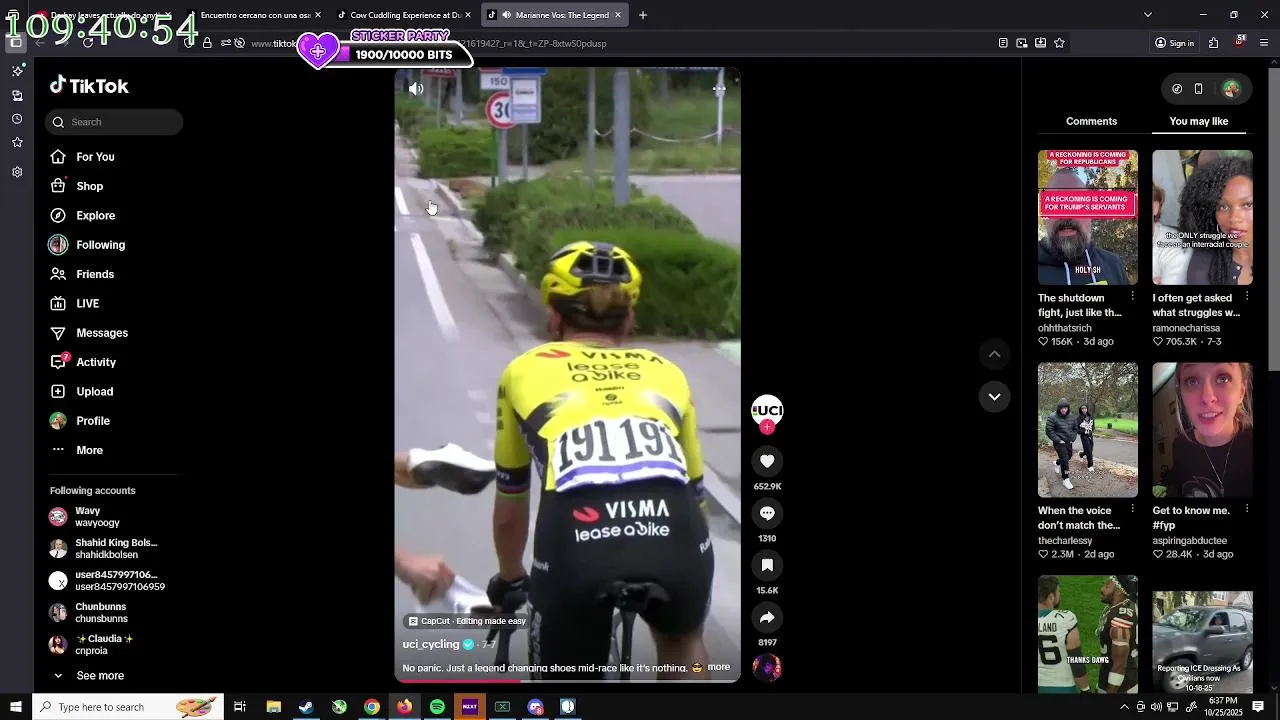Open Steam from the Windows taskbar
The image size is (1280, 720).
pos(306,707)
